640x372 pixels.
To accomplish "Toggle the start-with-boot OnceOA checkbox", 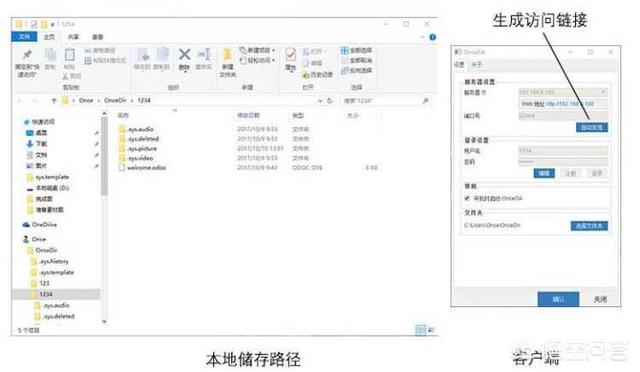I will [467, 198].
